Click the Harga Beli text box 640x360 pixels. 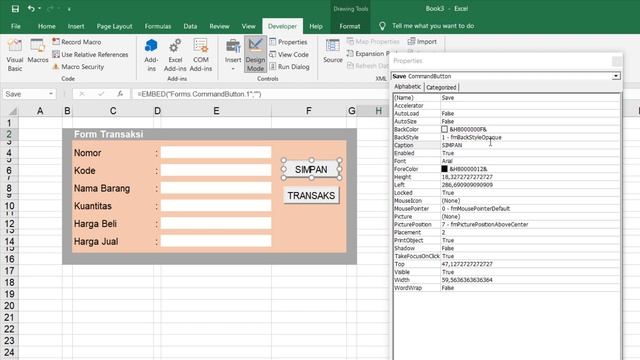point(216,223)
